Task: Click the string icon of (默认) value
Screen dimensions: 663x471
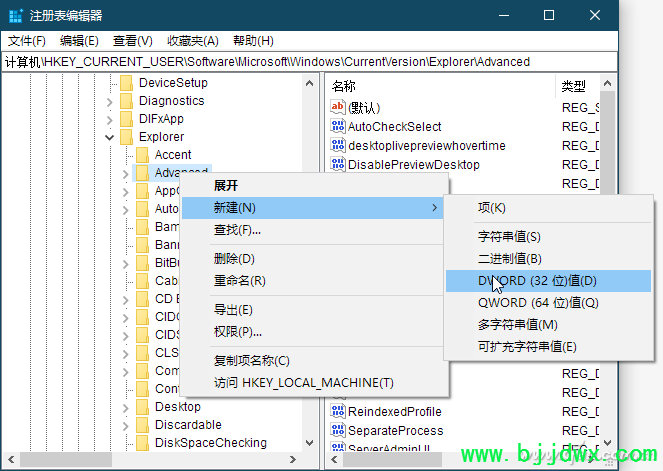Action: tap(338, 107)
